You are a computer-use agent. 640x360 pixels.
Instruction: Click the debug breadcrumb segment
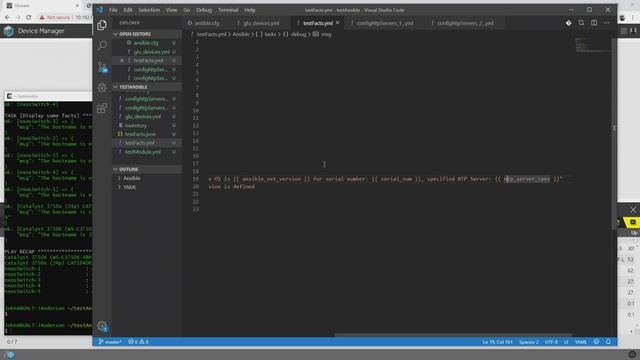tap(295, 34)
